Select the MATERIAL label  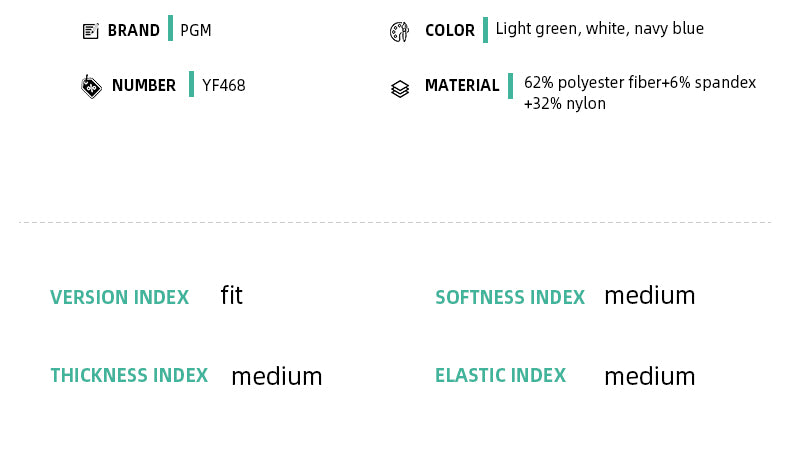click(462, 86)
